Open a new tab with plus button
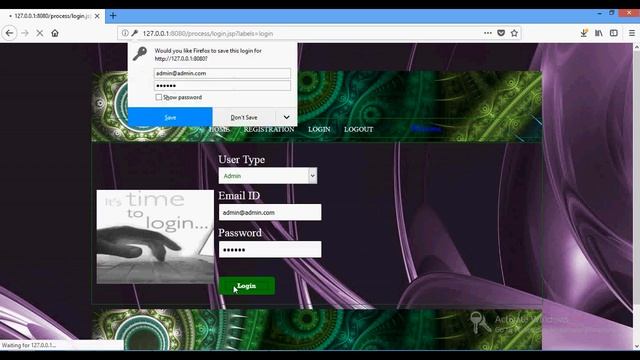640x360 pixels. pos(113,16)
